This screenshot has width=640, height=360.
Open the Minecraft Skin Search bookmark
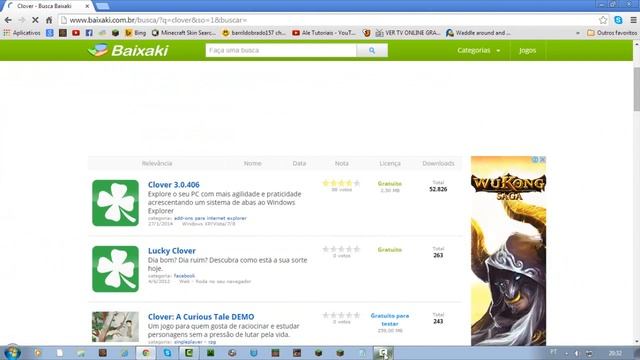[184, 33]
